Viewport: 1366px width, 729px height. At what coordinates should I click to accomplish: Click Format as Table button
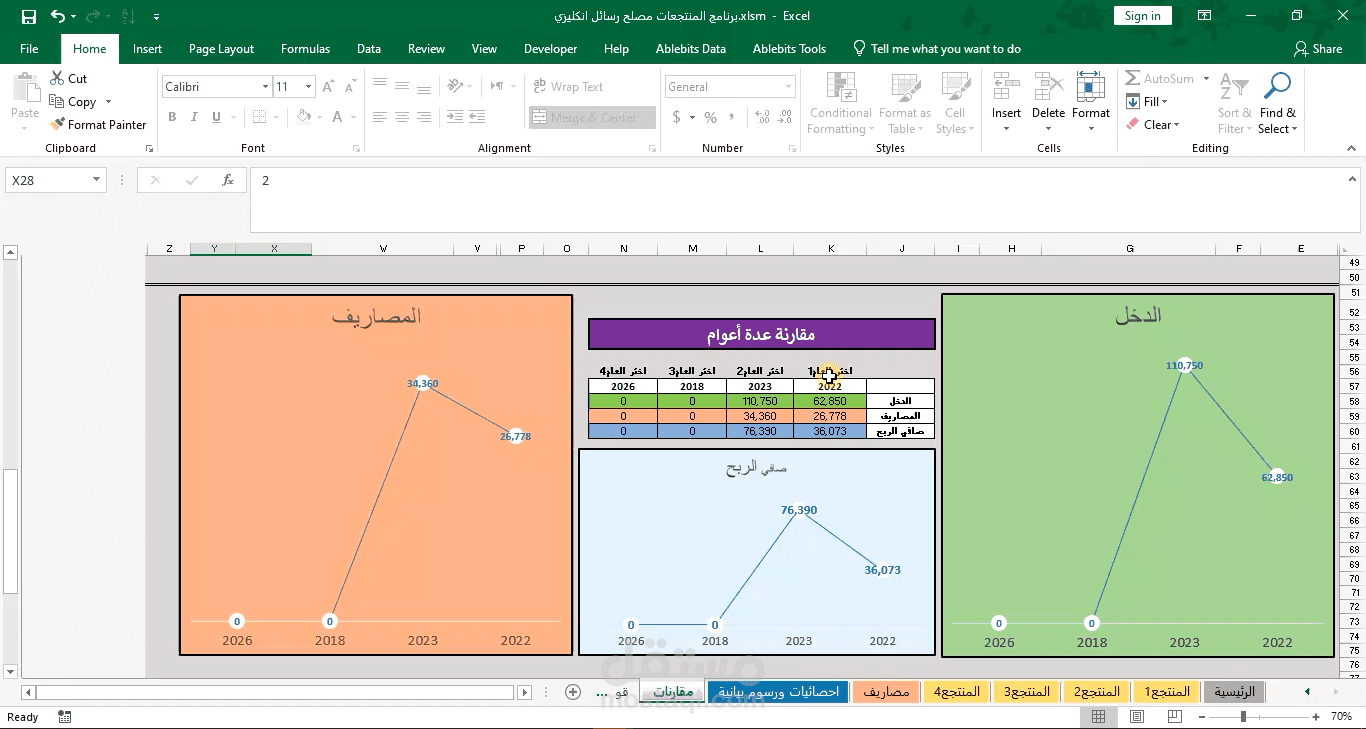coord(905,102)
